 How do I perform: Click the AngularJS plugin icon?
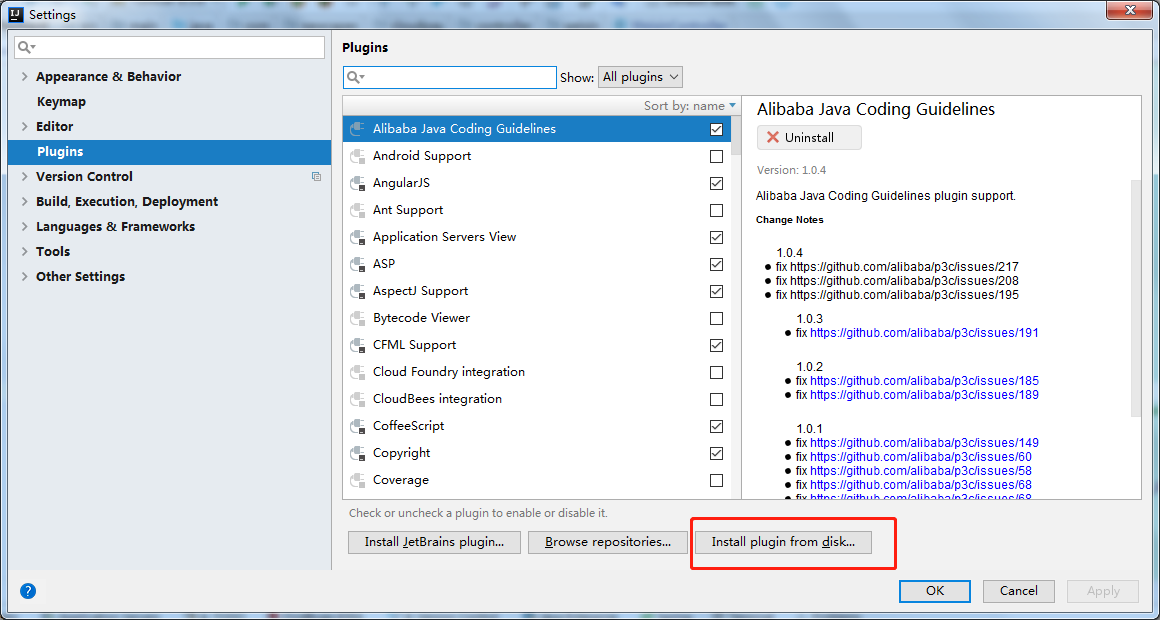click(358, 183)
